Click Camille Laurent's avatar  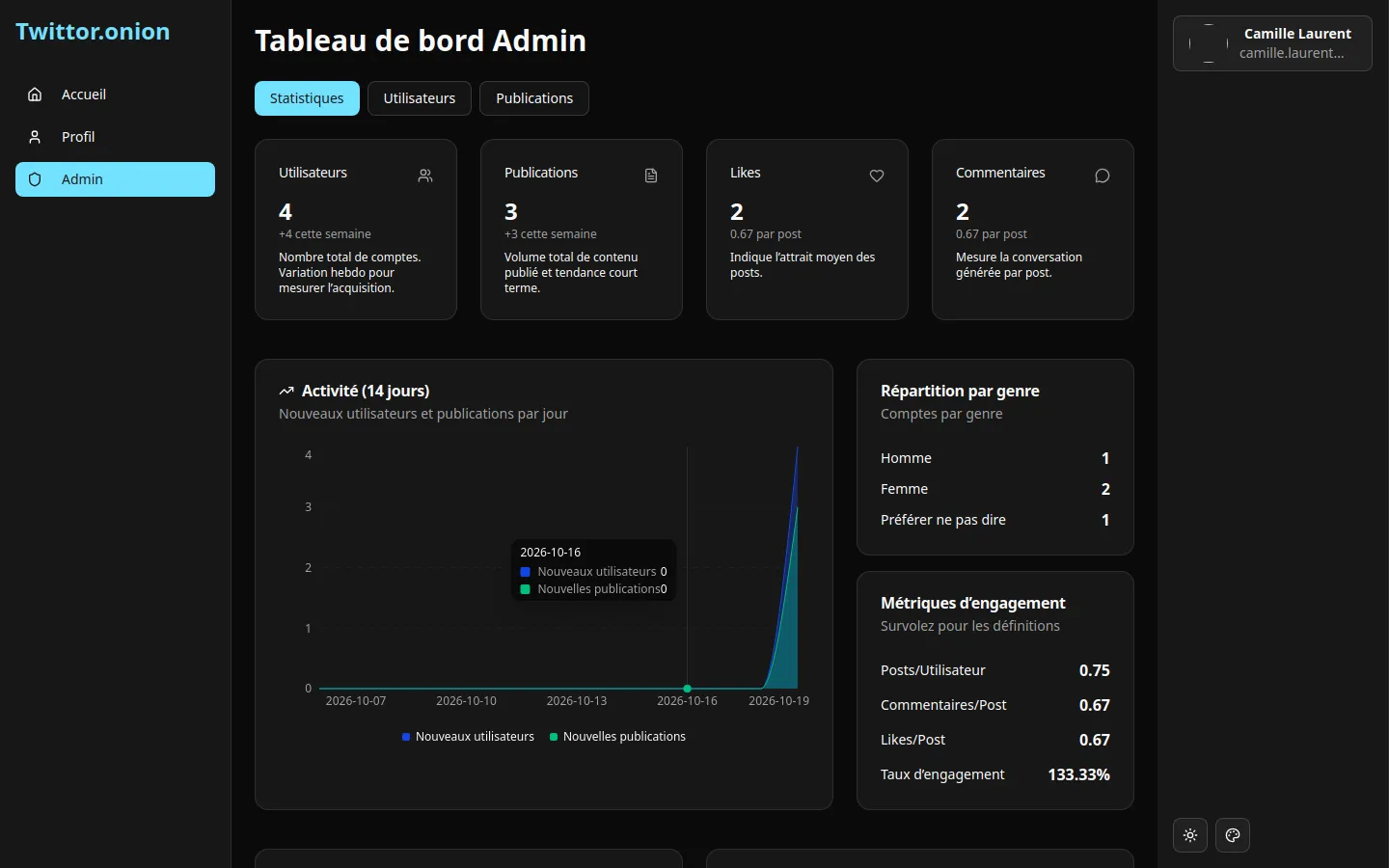1209,43
